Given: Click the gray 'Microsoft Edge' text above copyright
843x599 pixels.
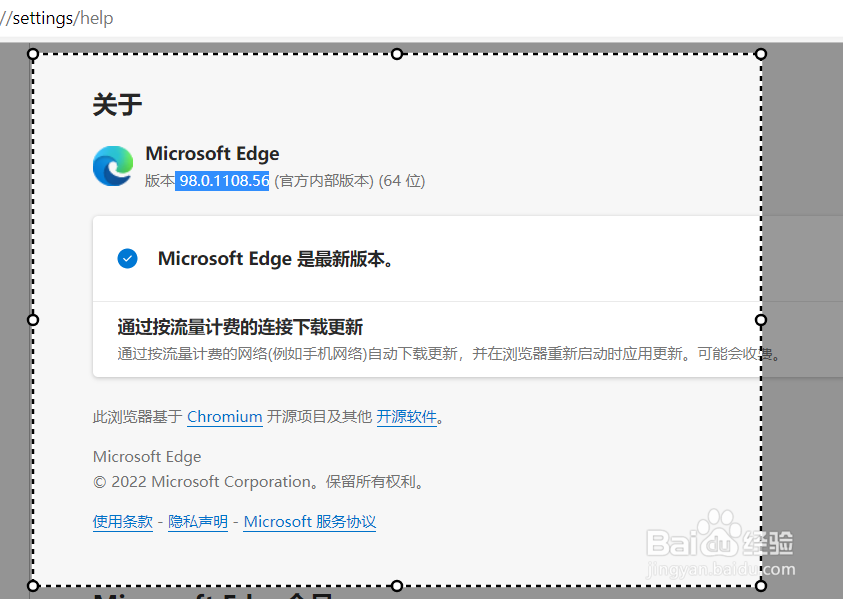Looking at the screenshot, I should (x=147, y=457).
